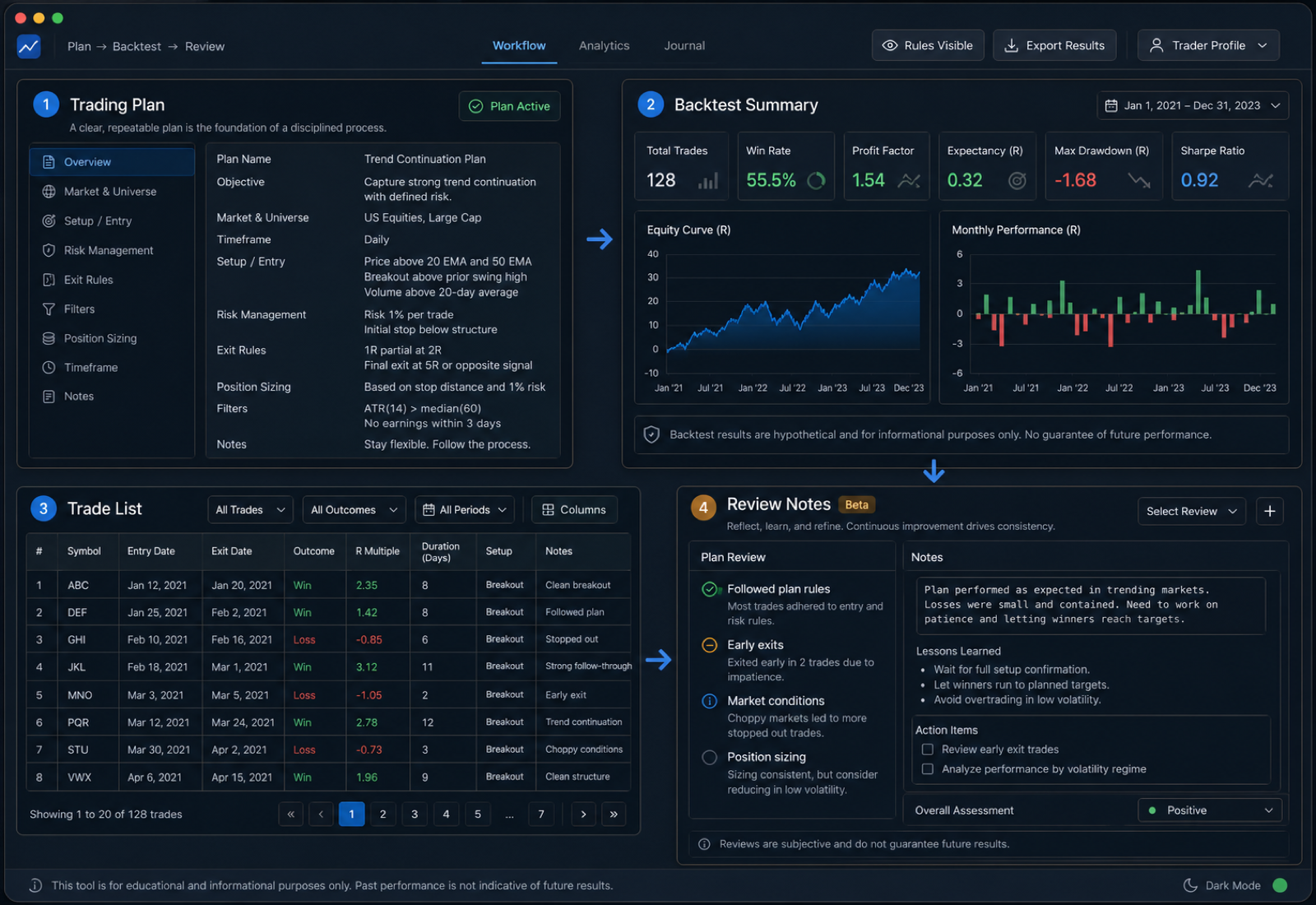Click the eye icon in Rules Visible
Screen dimensions: 1316x905
(889, 45)
